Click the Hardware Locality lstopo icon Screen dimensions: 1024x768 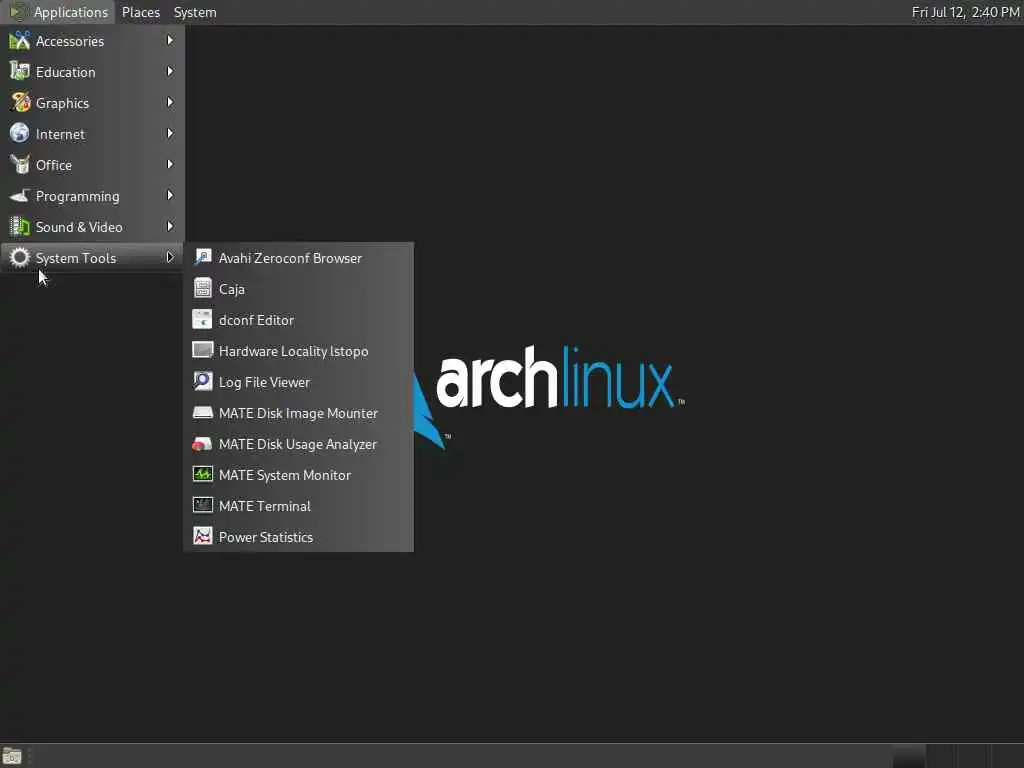pos(202,351)
